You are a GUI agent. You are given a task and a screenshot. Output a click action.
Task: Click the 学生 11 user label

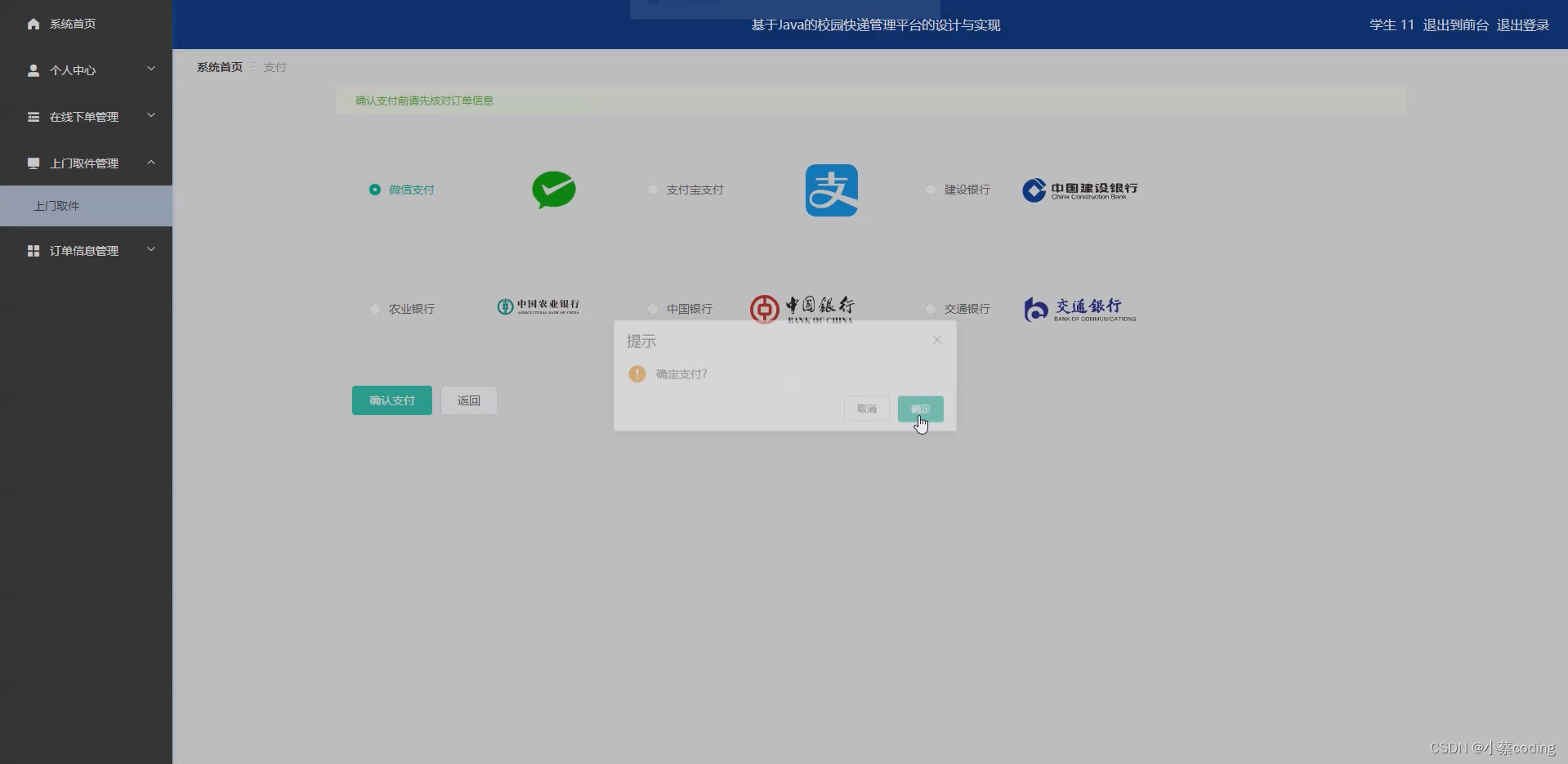point(1392,25)
